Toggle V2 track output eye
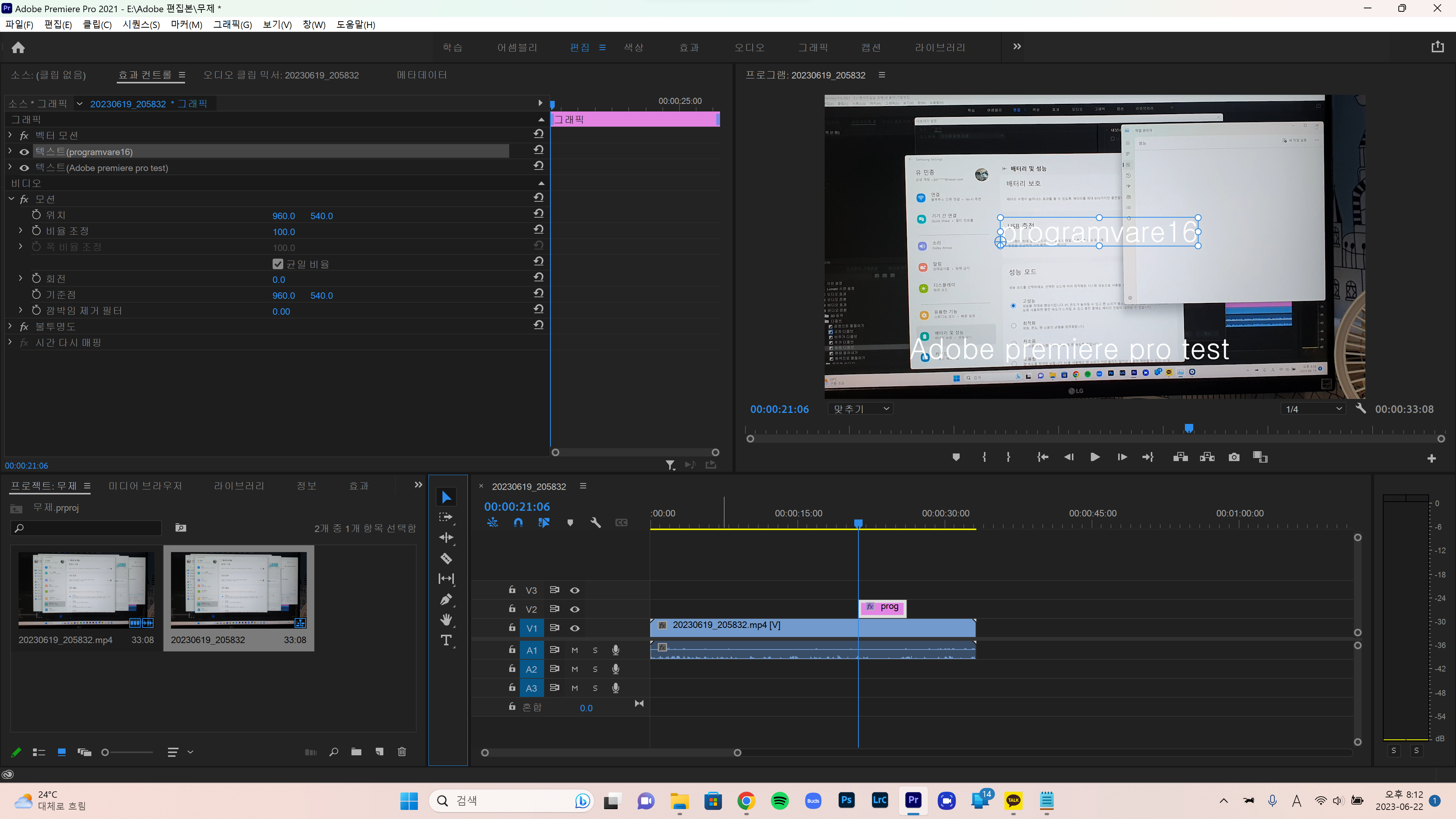 coord(575,609)
